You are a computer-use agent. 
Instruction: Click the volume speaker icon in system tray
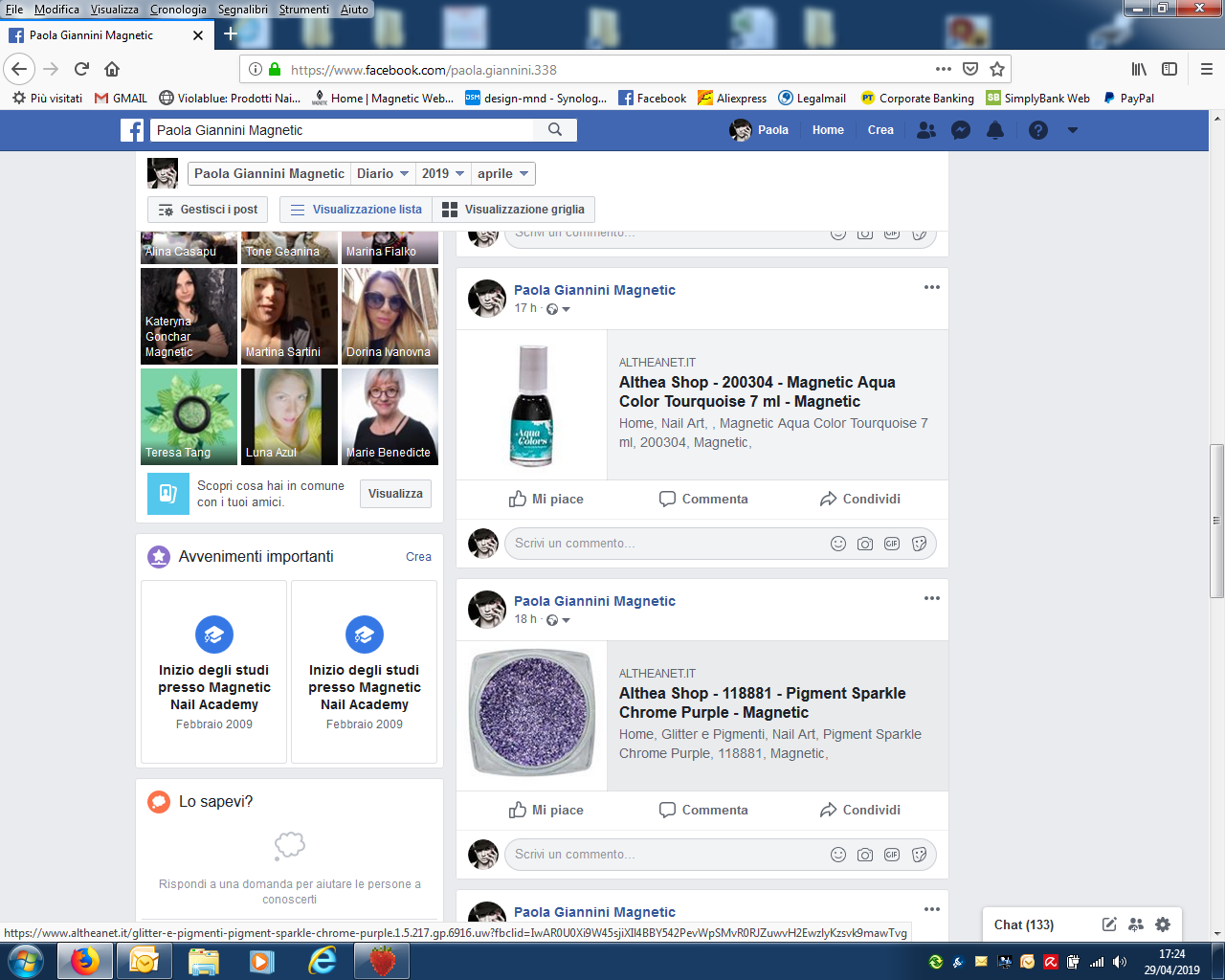coord(1119,962)
